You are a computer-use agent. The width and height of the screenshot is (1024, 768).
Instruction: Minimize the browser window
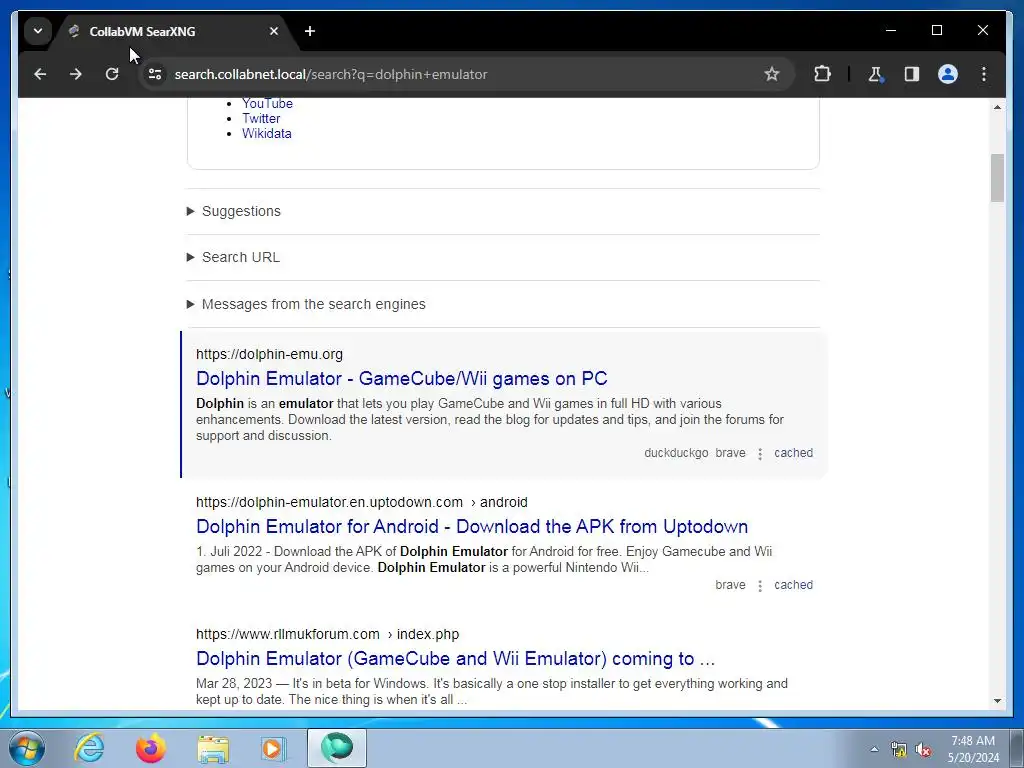pyautogui.click(x=891, y=30)
